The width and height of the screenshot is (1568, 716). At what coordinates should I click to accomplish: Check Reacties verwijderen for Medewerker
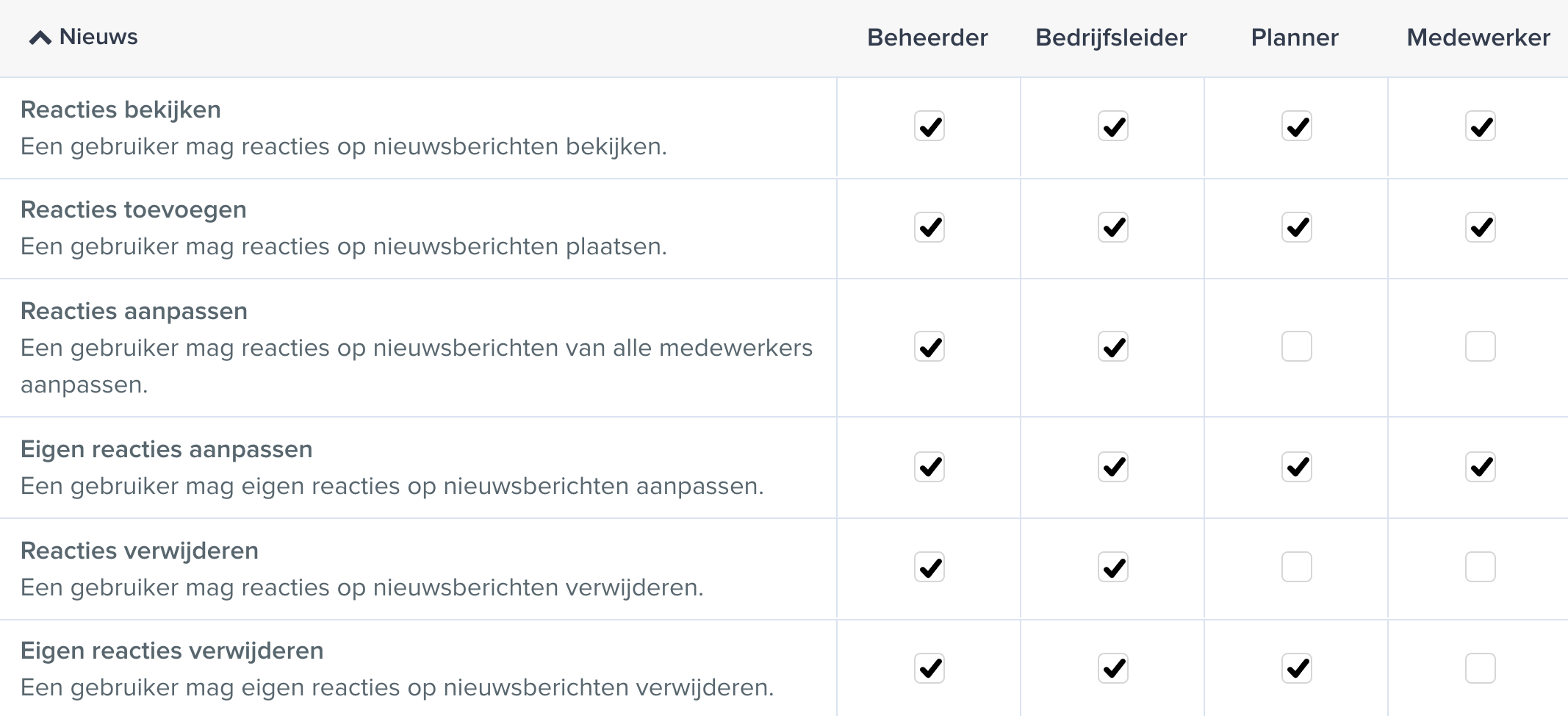click(1480, 567)
